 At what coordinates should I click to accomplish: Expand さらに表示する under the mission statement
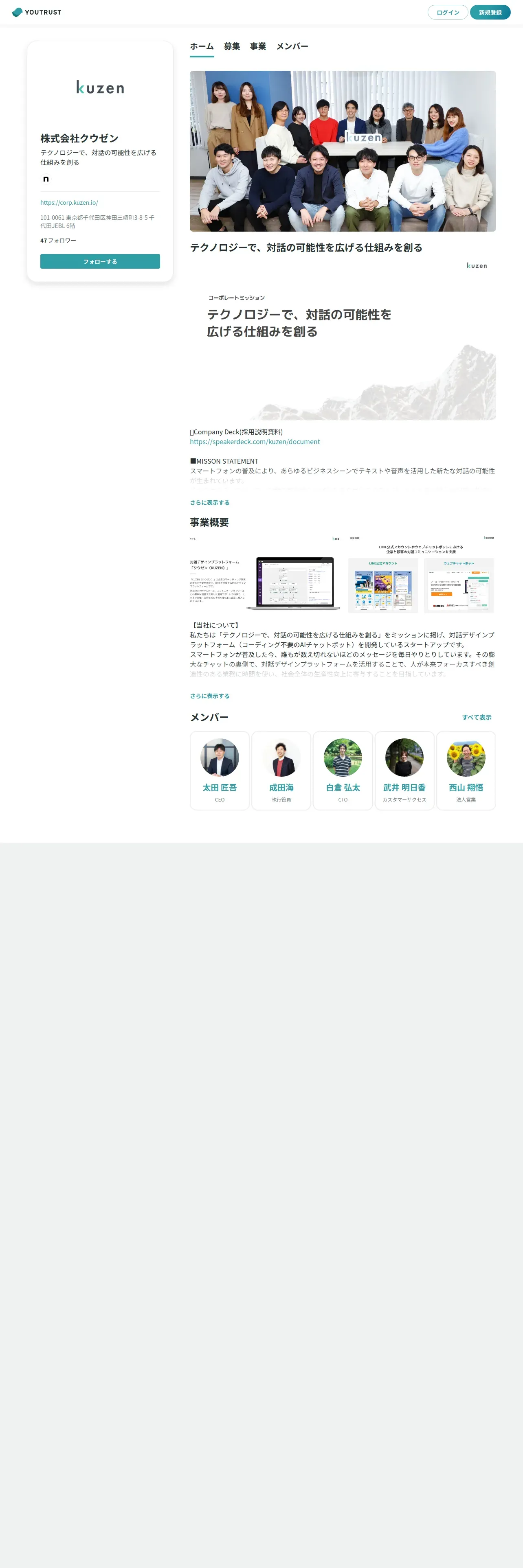[x=209, y=503]
